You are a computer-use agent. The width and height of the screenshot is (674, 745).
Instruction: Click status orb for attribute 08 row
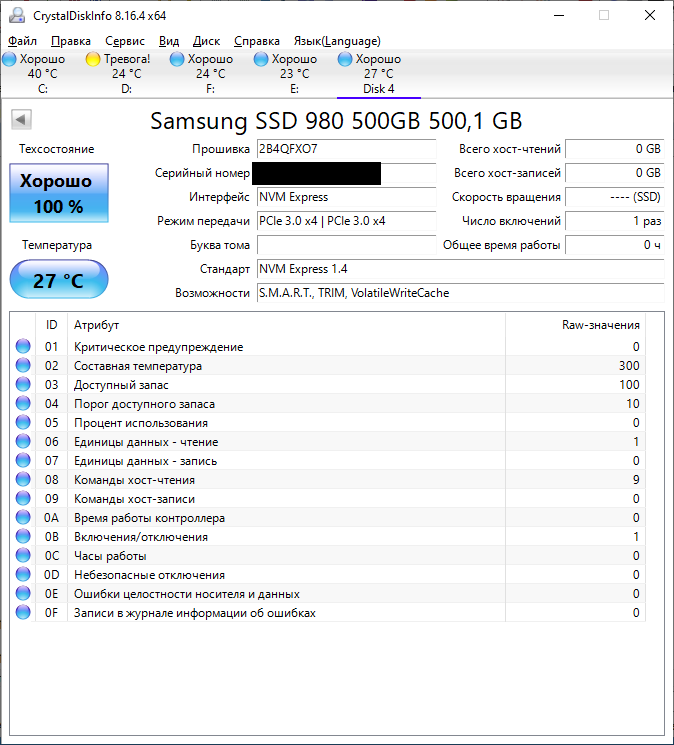pos(23,479)
